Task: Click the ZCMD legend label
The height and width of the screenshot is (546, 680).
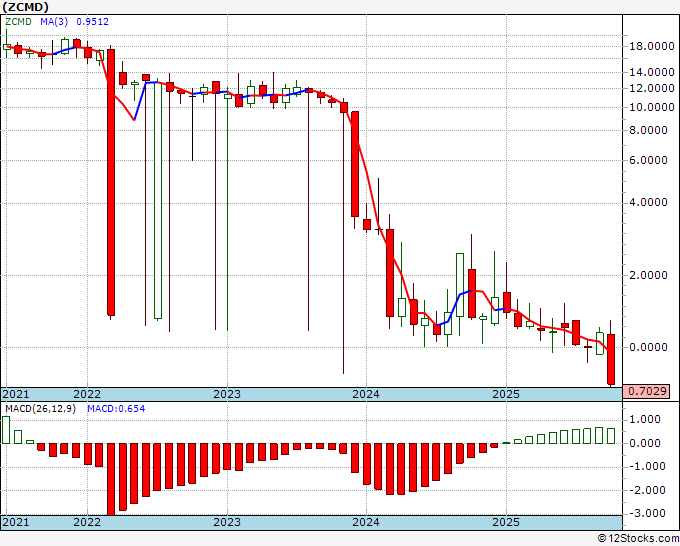Action: (18, 22)
